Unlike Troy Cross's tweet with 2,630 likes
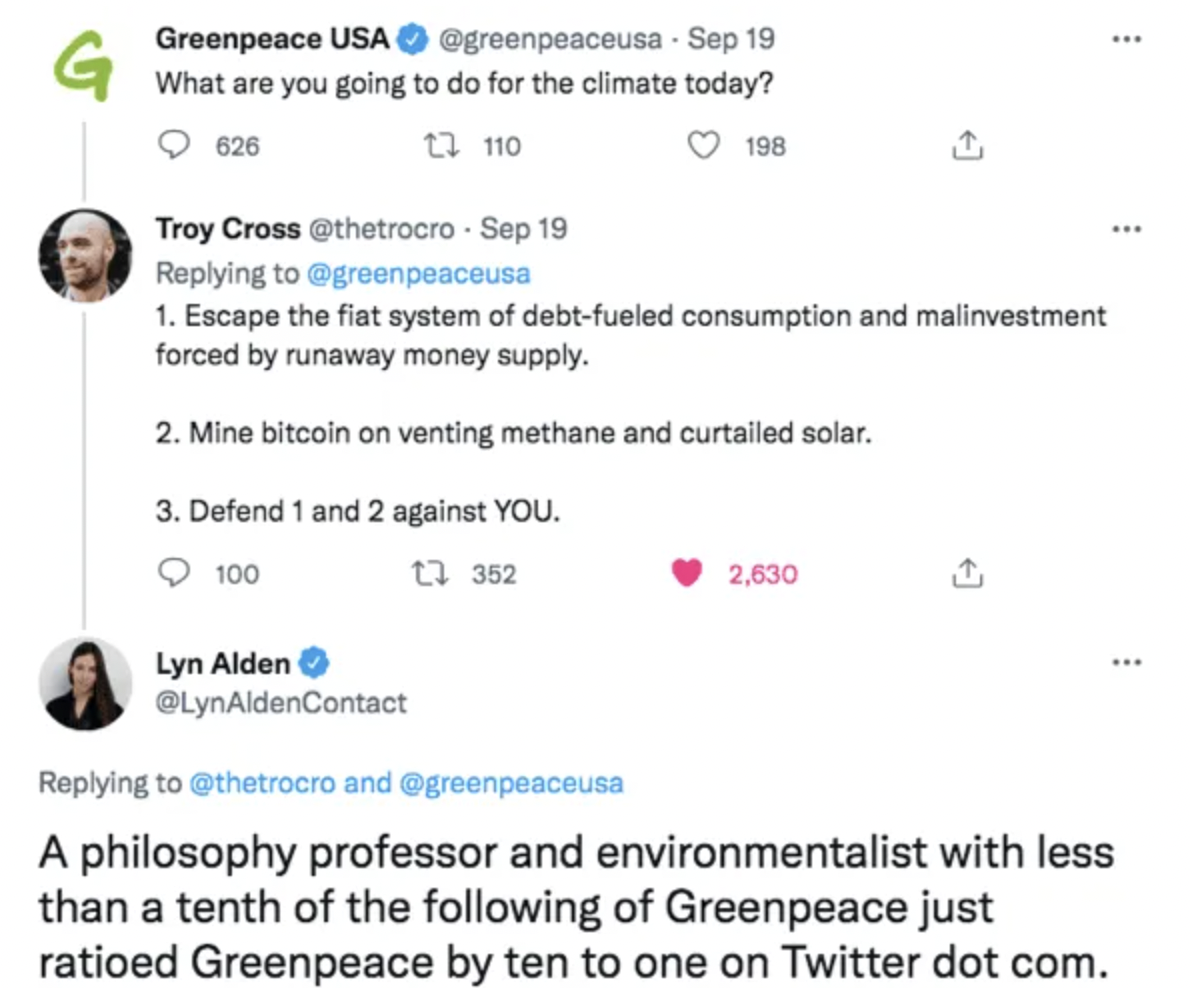The height and width of the screenshot is (988, 1190). [685, 574]
